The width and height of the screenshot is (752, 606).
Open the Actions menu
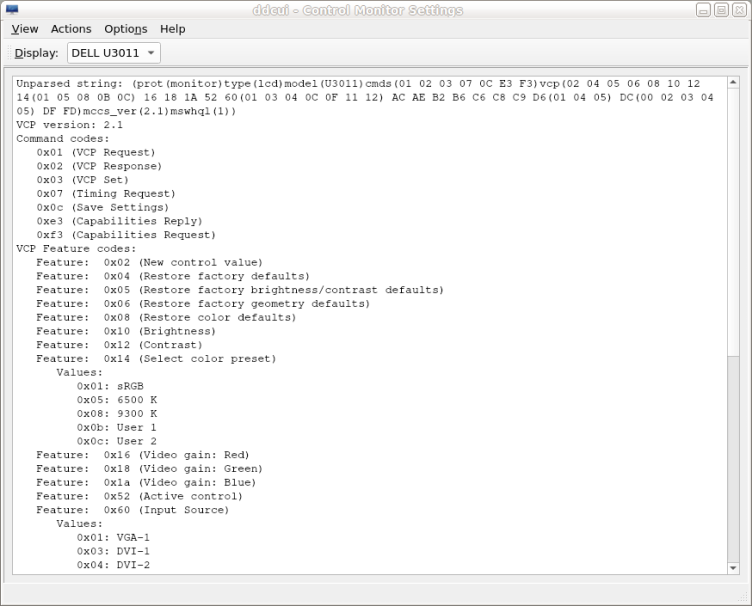pos(71,29)
